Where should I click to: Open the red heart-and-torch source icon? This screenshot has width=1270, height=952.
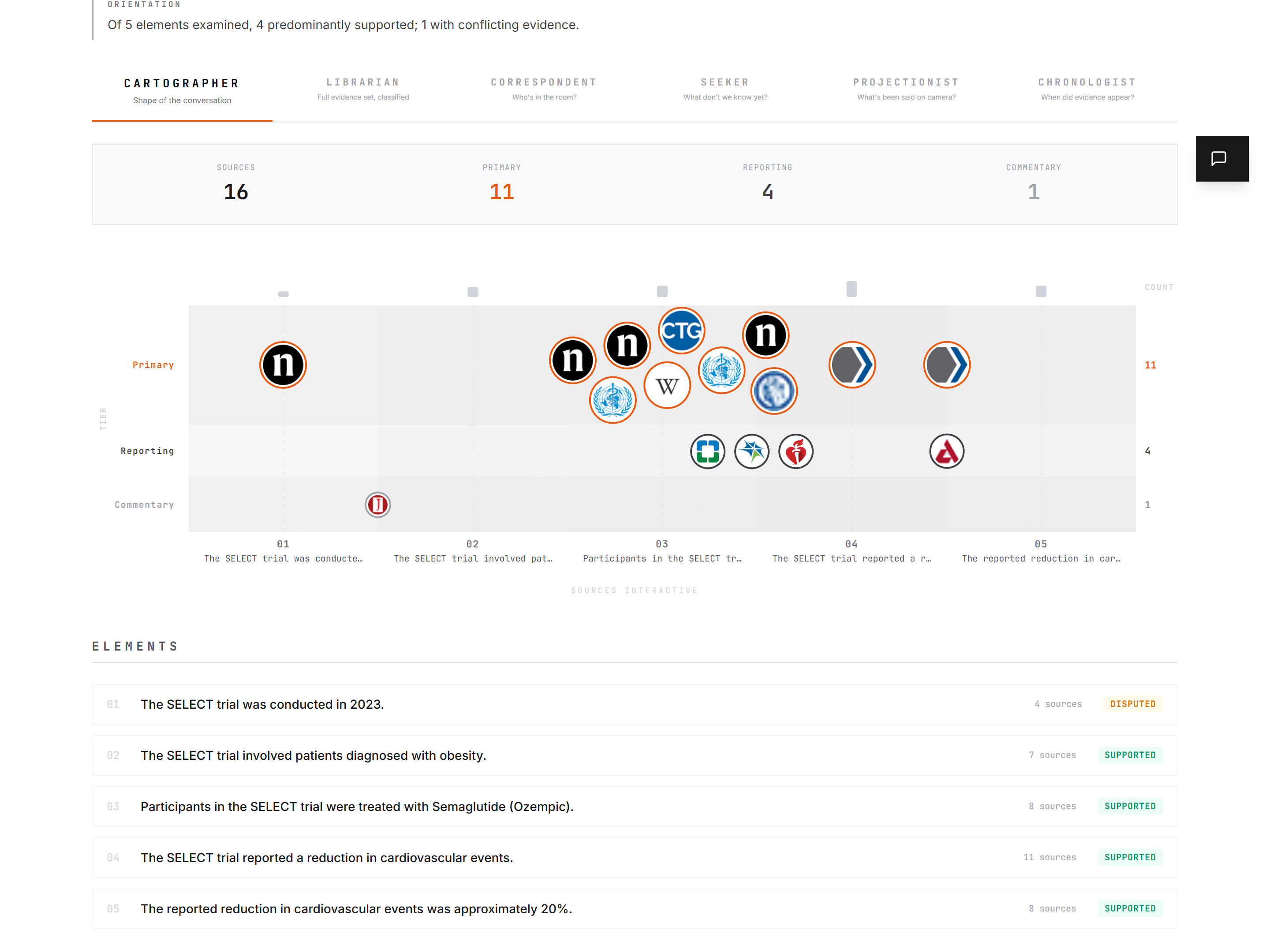click(x=796, y=452)
